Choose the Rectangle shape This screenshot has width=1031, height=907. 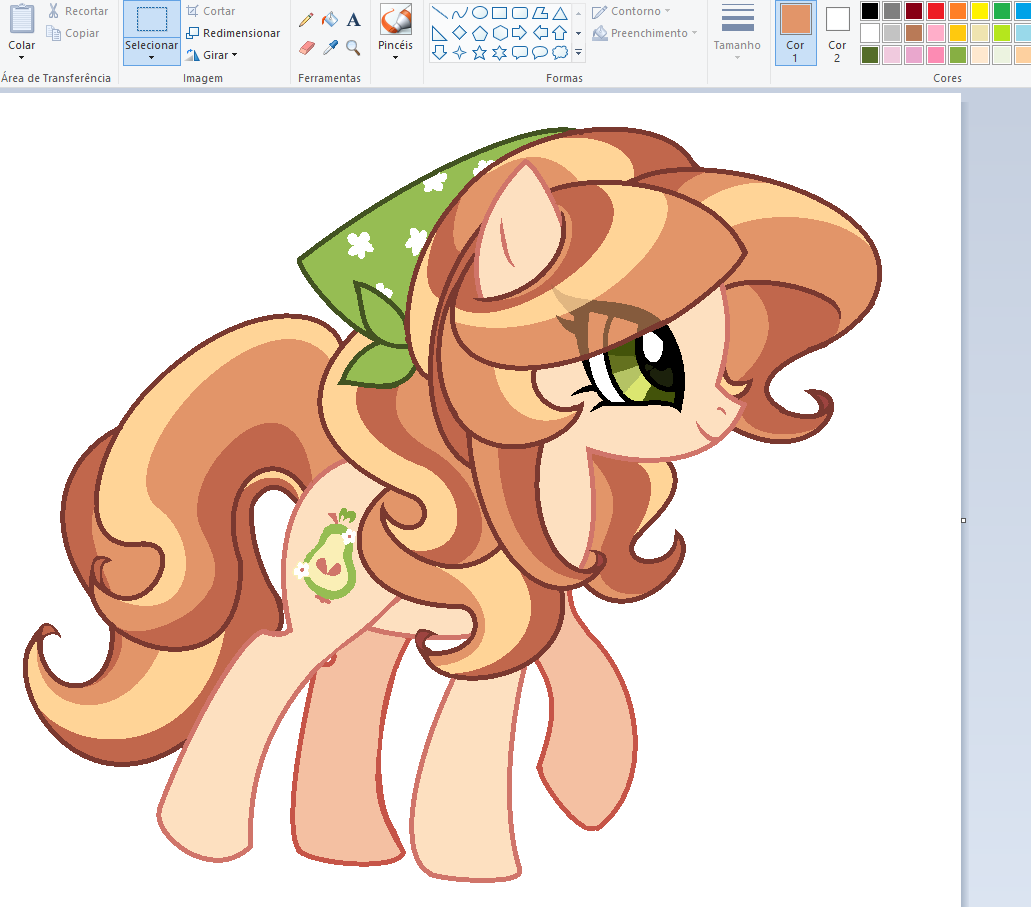(x=500, y=12)
